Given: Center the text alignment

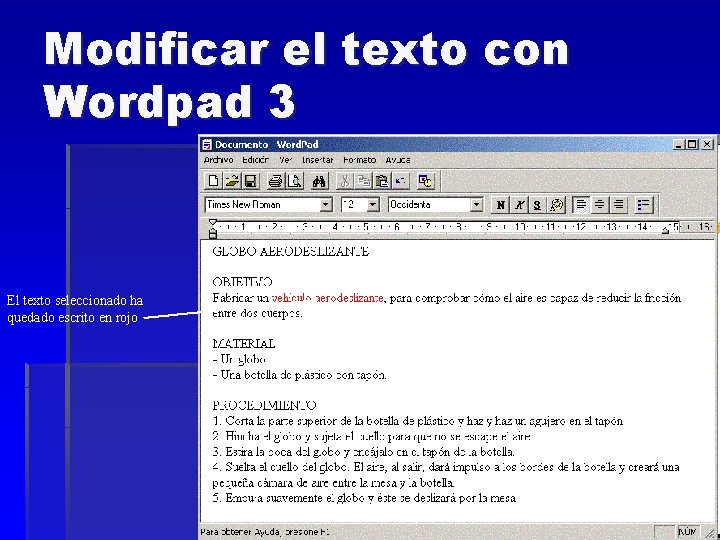Looking at the screenshot, I should (600, 205).
